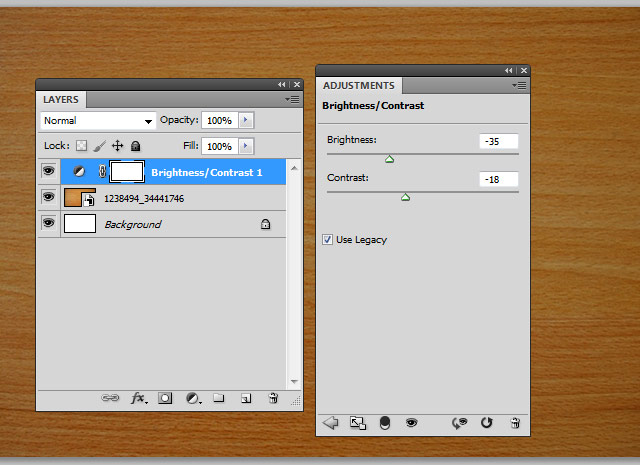Return to adjustment list arrow
640x465 pixels.
click(331, 423)
